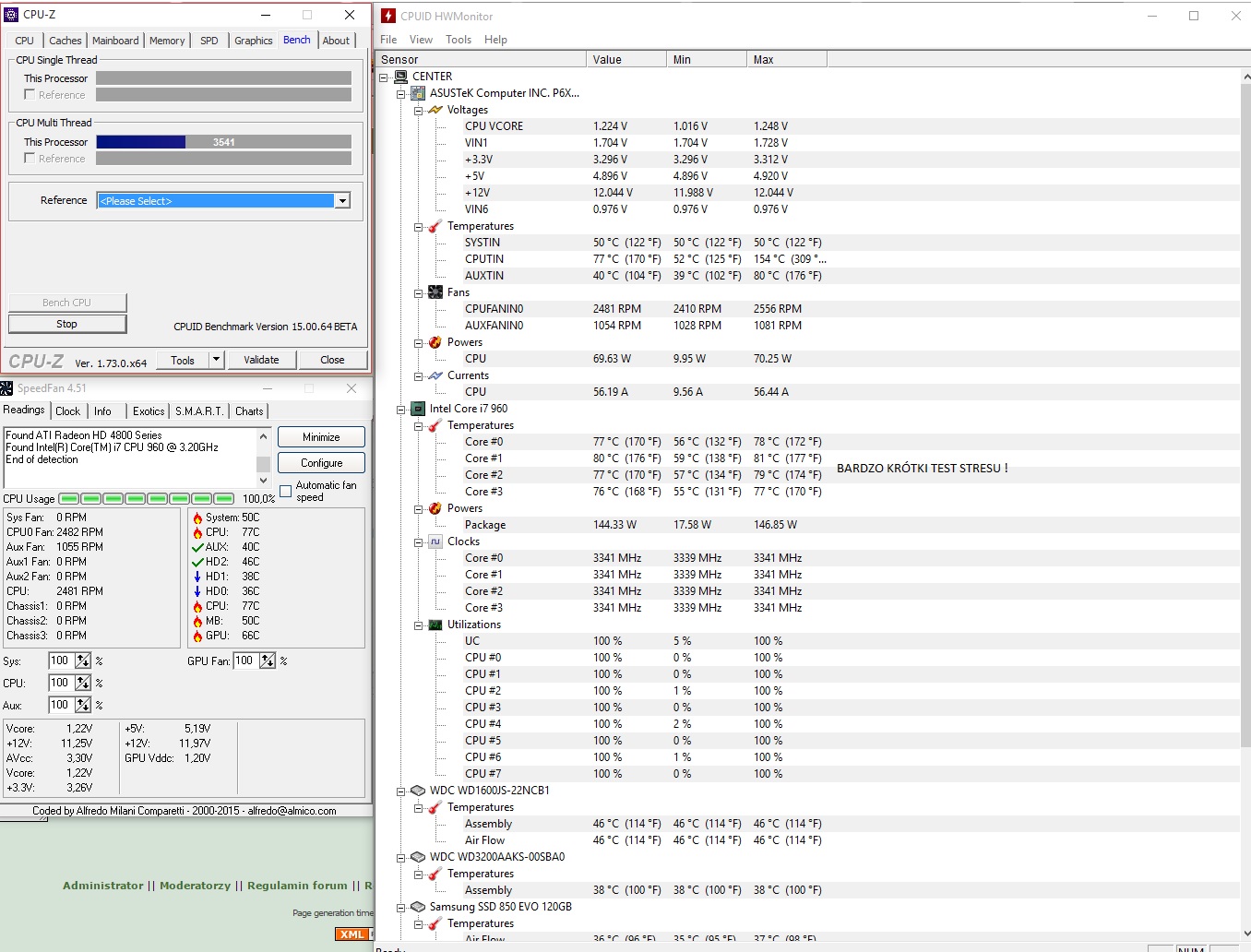Collapse the Currents group
1251x952 pixels.
tap(419, 375)
